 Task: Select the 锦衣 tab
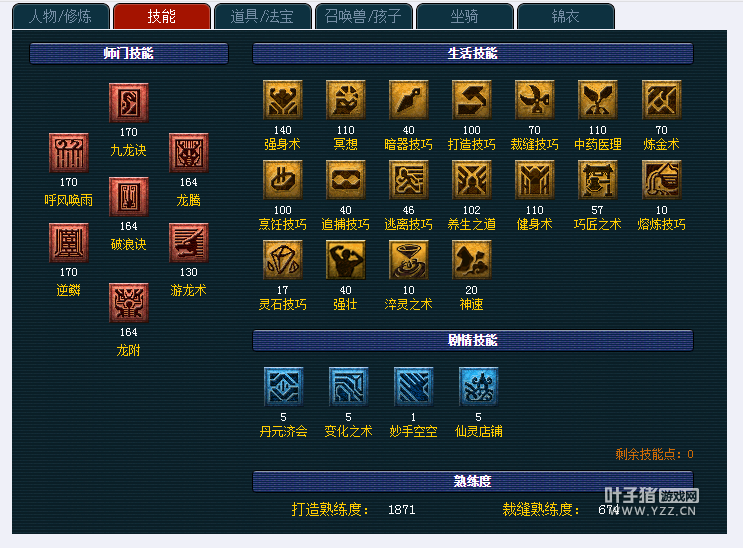(566, 17)
